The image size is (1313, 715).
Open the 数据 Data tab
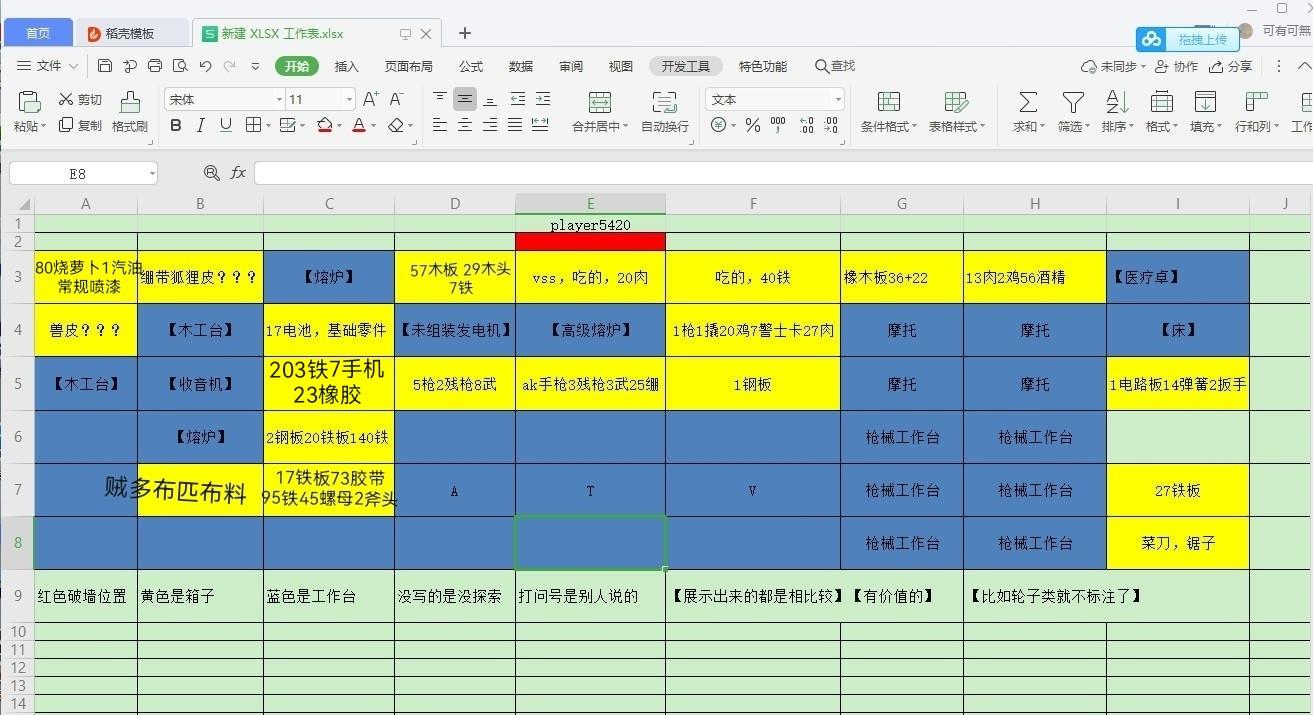point(521,66)
